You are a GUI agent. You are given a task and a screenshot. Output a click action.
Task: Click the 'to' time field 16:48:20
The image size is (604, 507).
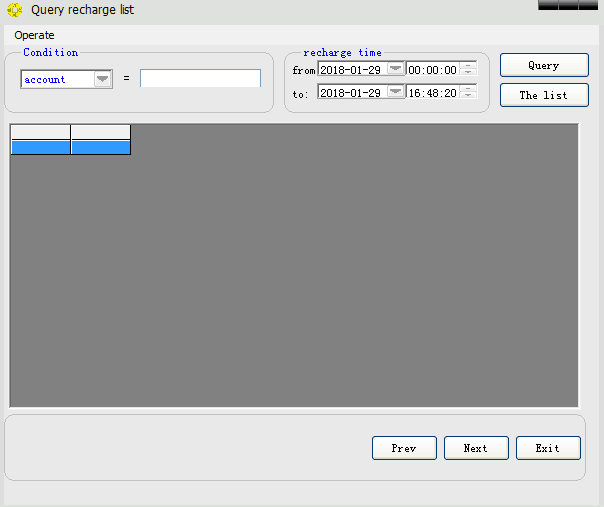tap(432, 92)
